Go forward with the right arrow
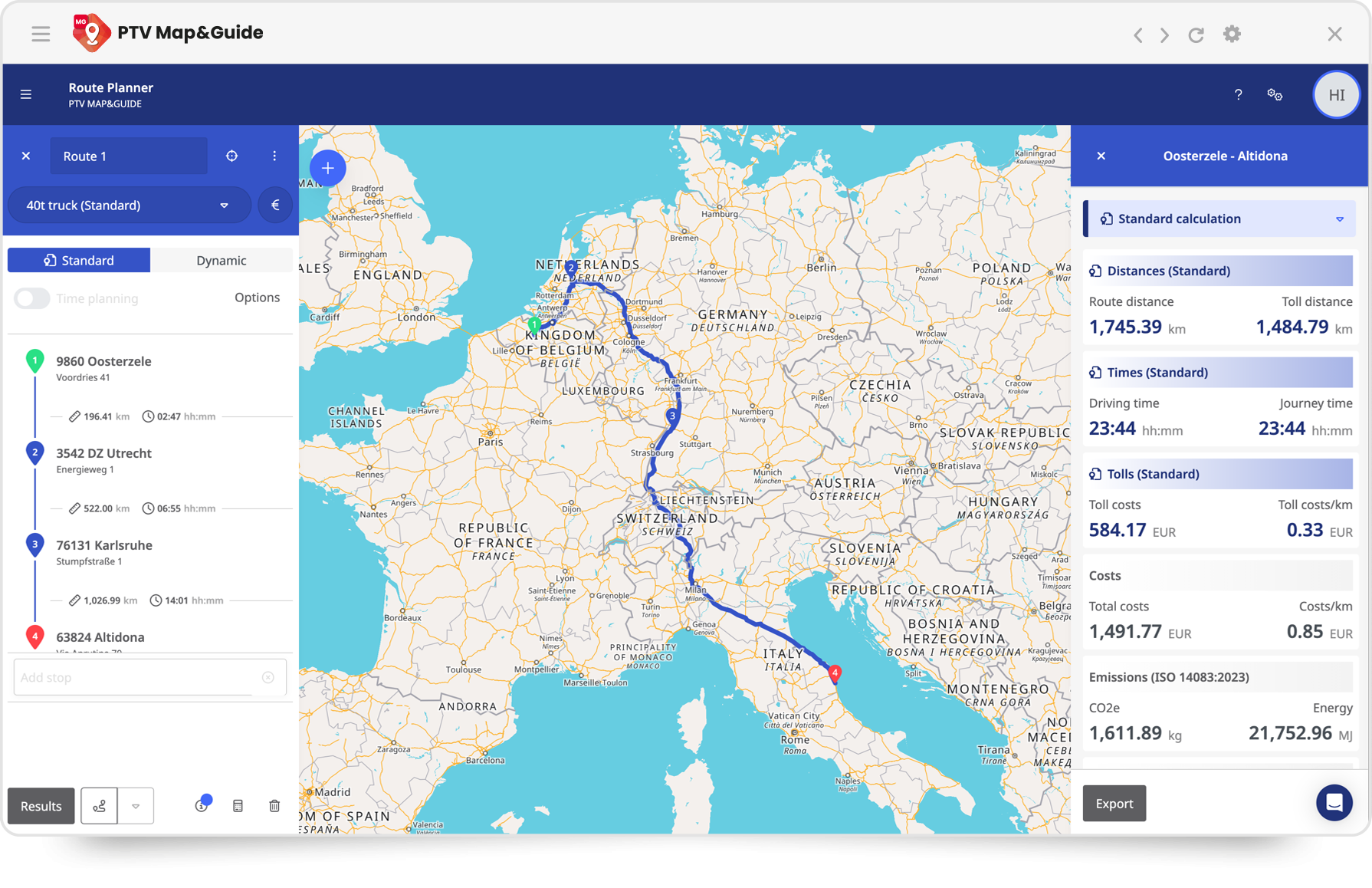Image resolution: width=1372 pixels, height=888 pixels. point(1164,35)
